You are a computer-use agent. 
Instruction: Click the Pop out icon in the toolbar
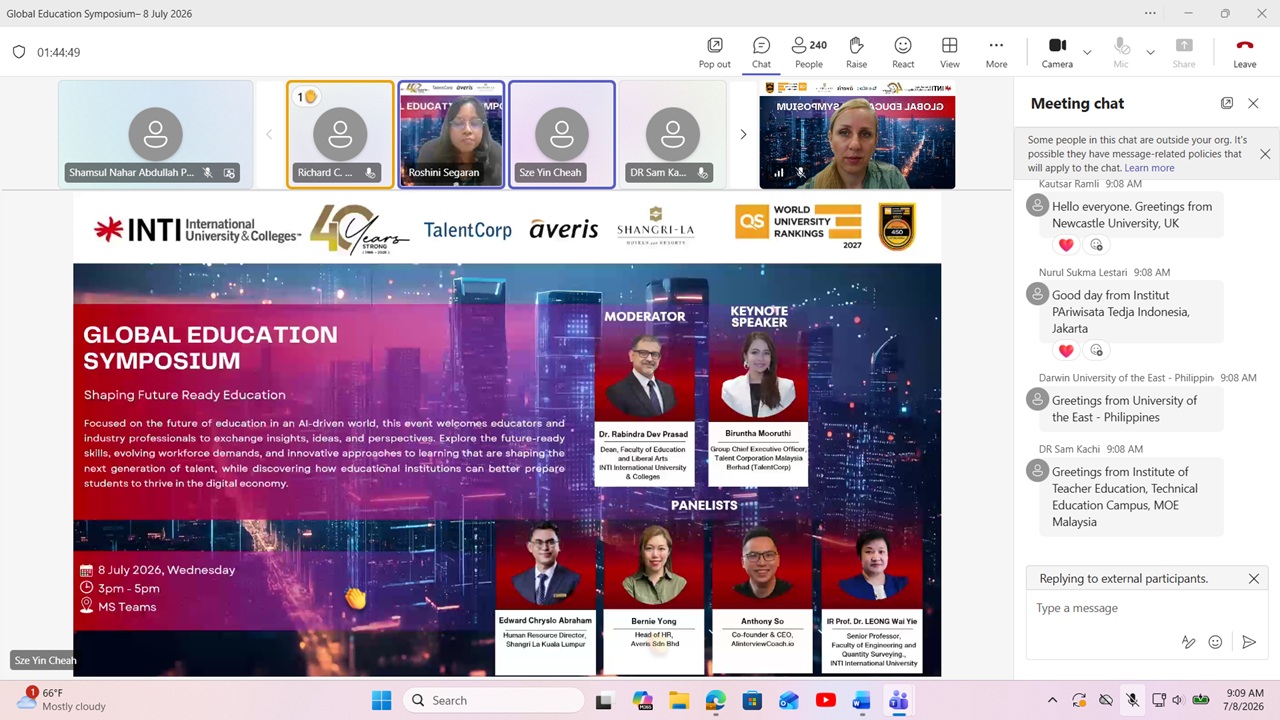tap(714, 52)
